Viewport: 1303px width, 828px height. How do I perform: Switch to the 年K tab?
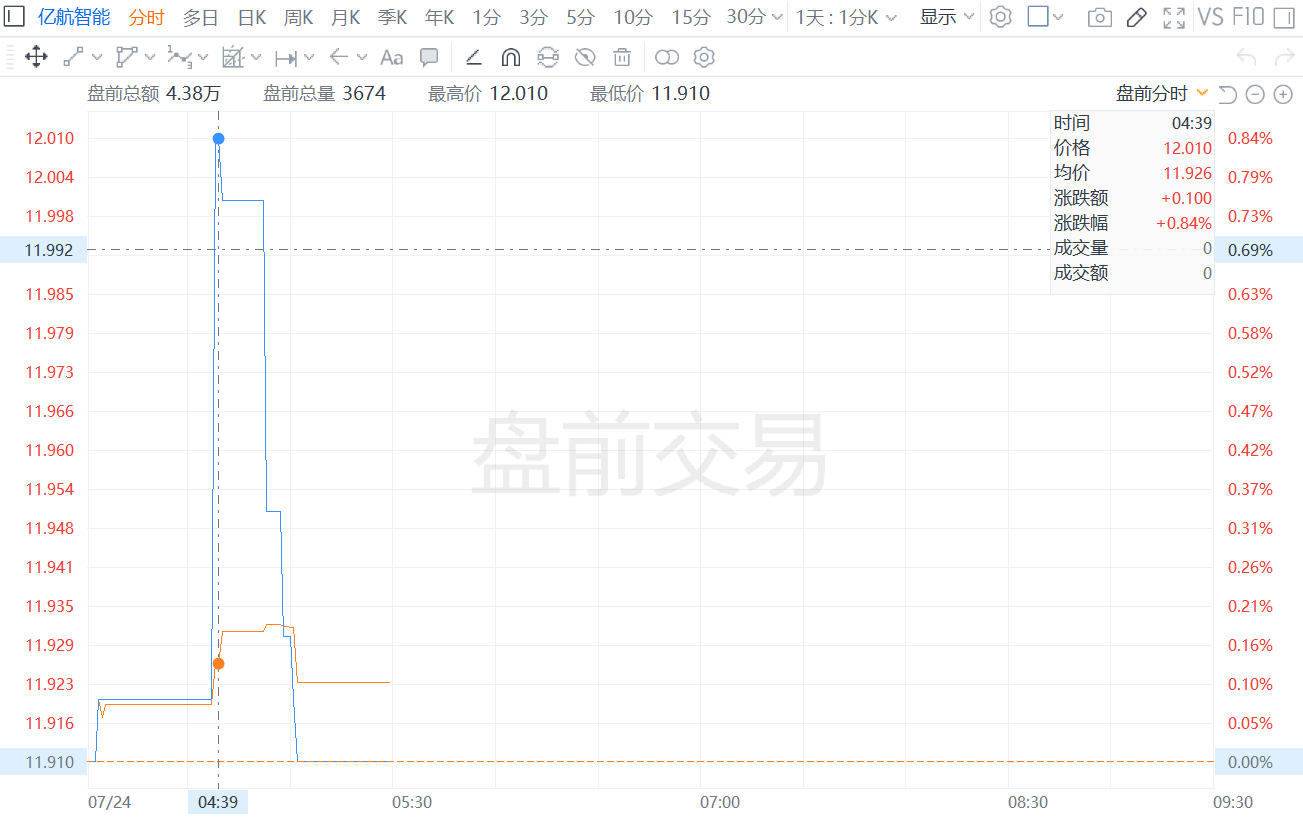pos(440,17)
